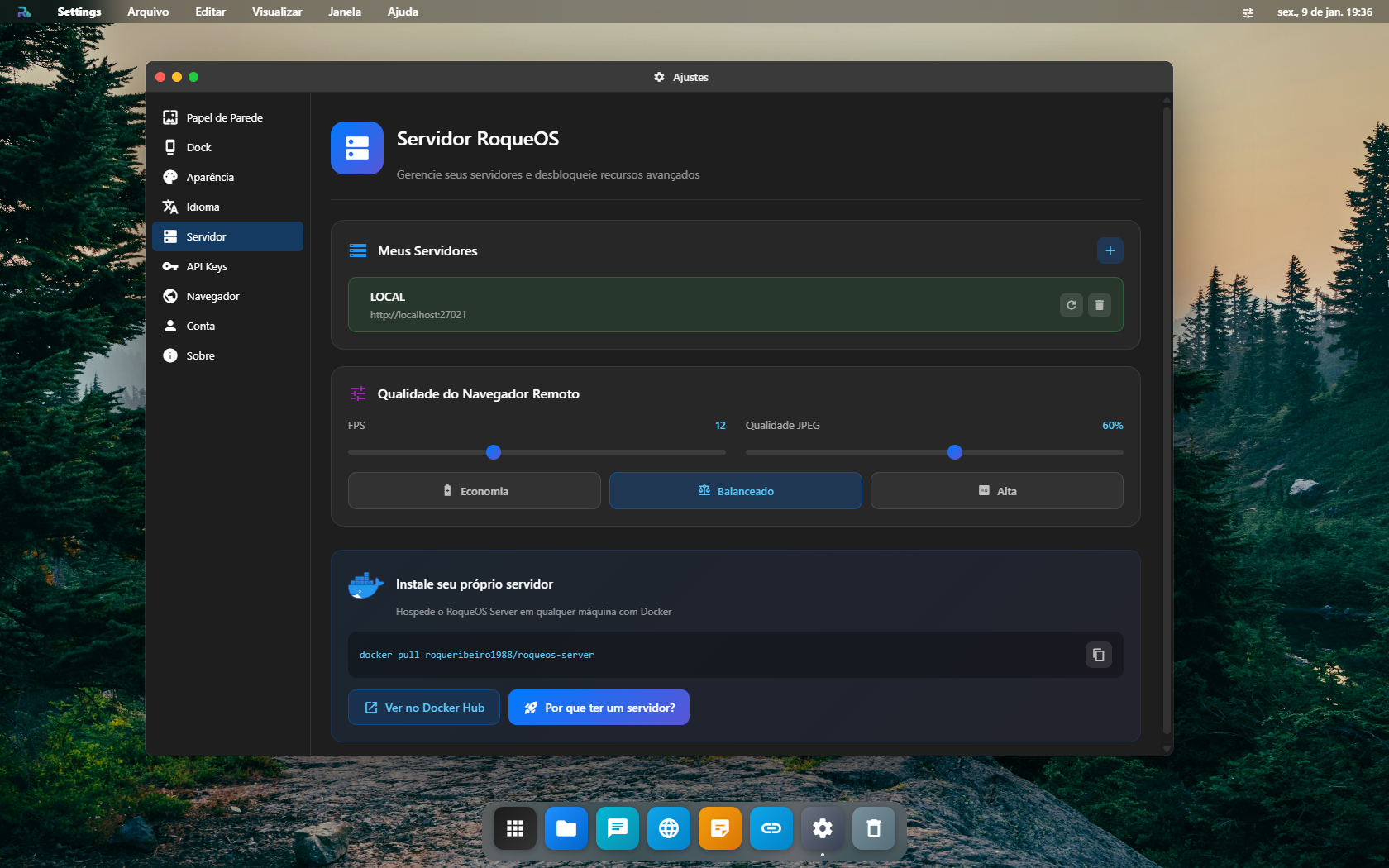1389x868 pixels.
Task: Click the date and time in menu bar
Action: pos(1325,12)
